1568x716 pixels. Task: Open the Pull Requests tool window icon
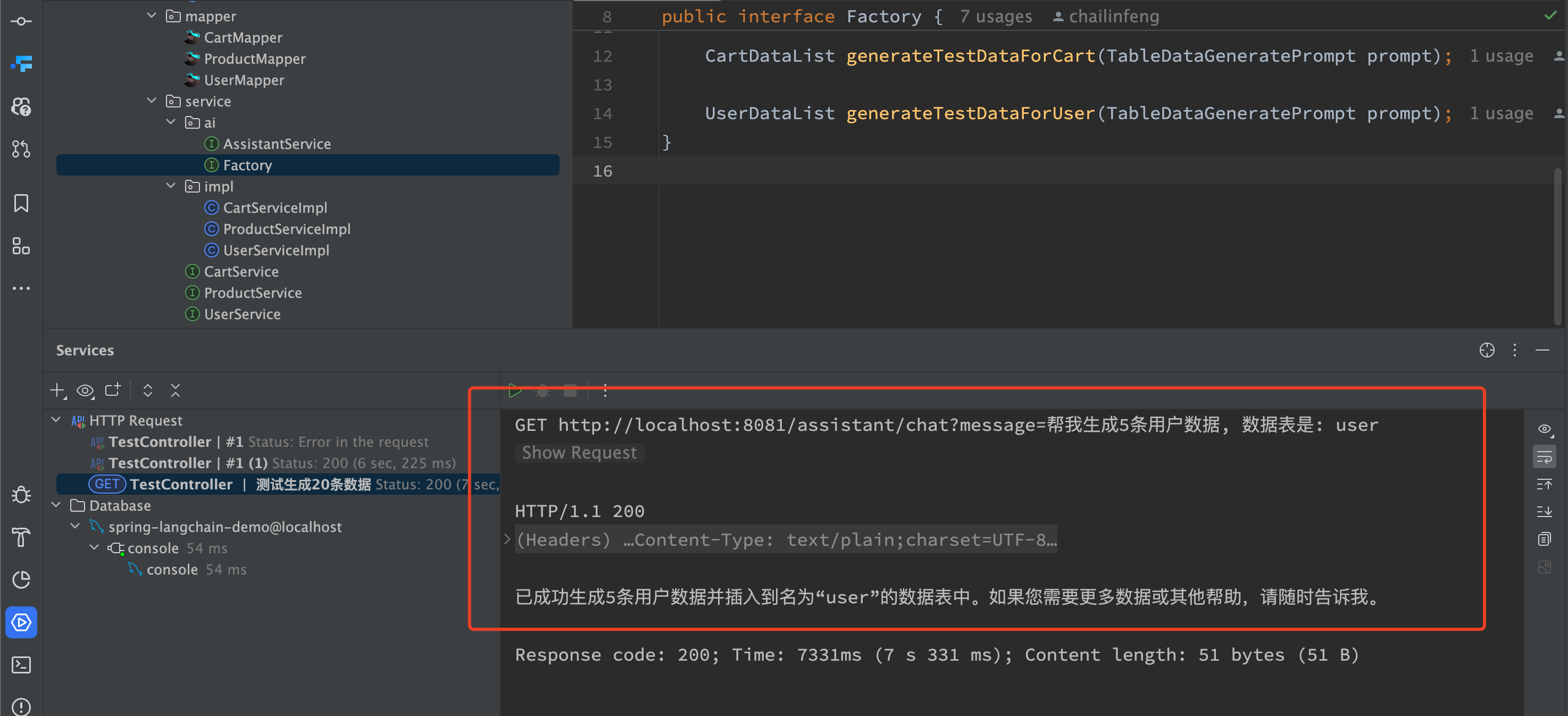click(21, 148)
